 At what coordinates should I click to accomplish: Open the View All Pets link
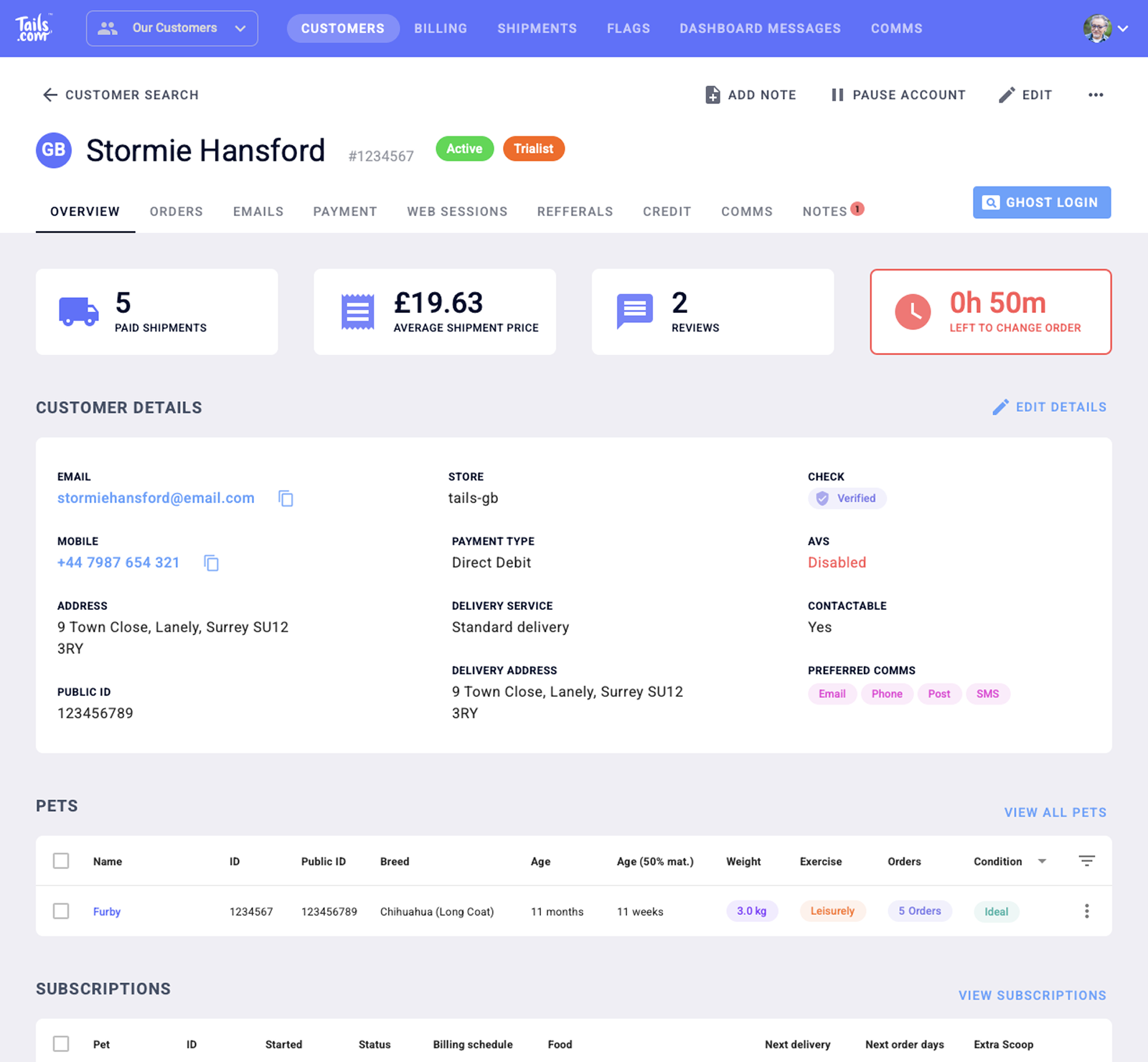pyautogui.click(x=1055, y=812)
